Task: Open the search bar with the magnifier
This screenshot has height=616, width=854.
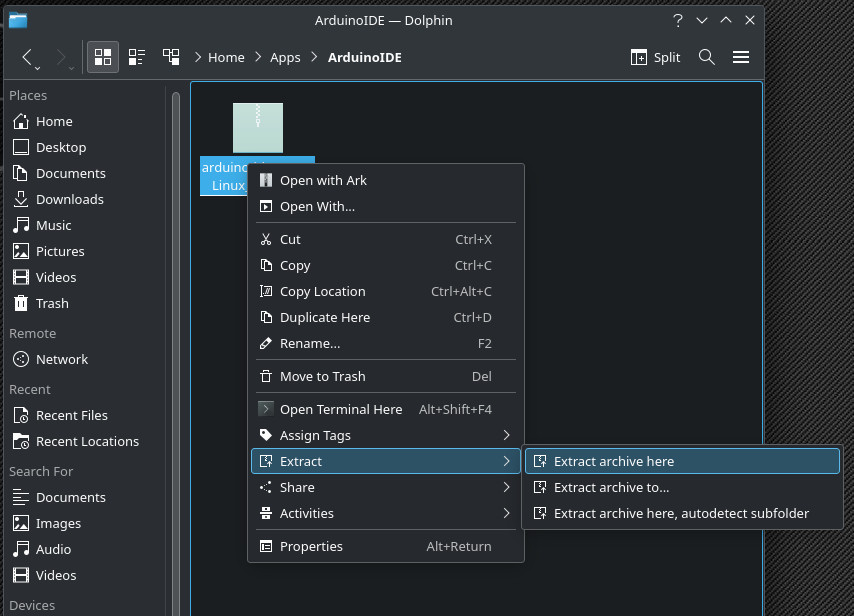Action: coord(707,57)
